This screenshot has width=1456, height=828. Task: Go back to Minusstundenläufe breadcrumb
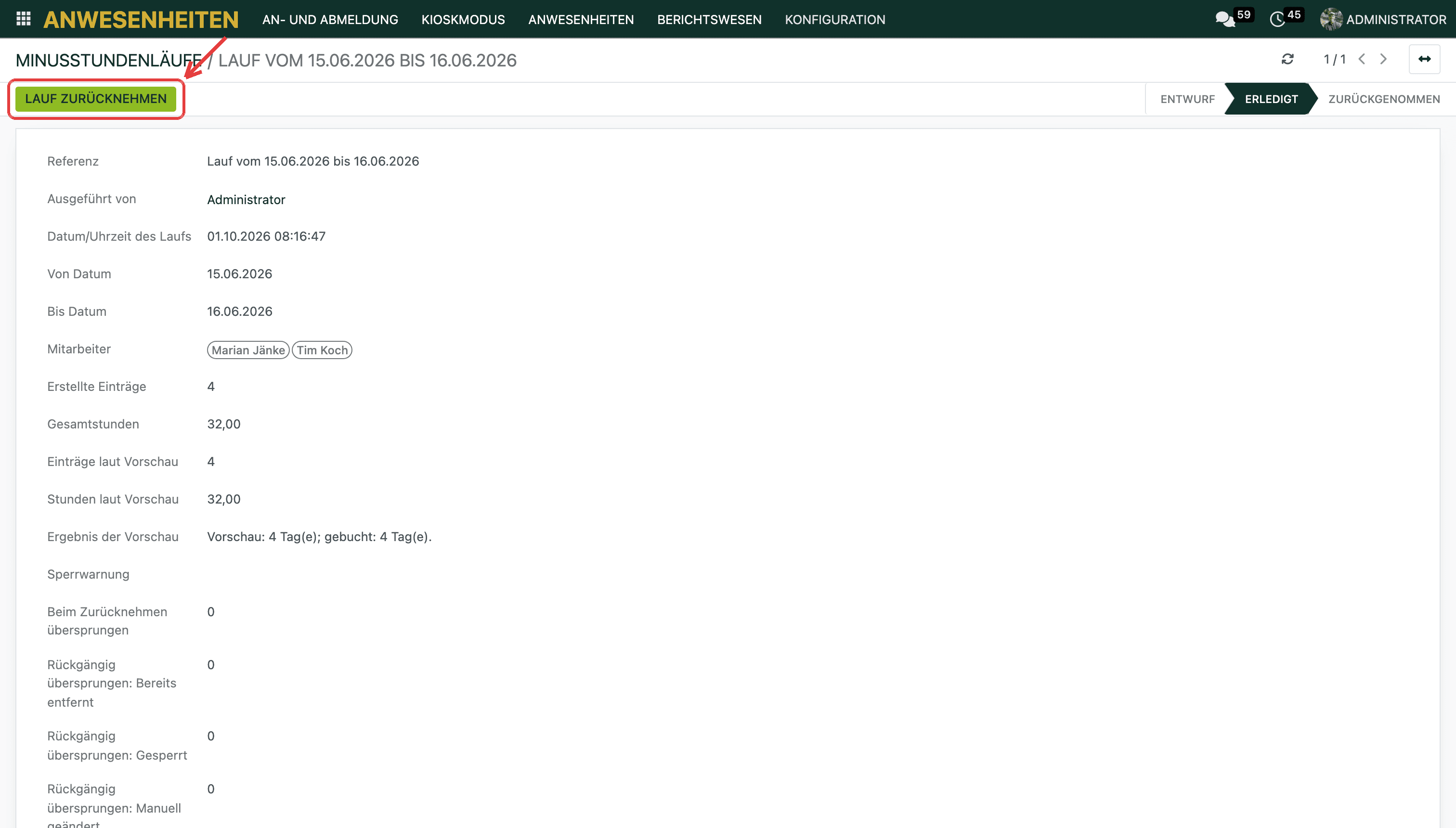tap(109, 60)
